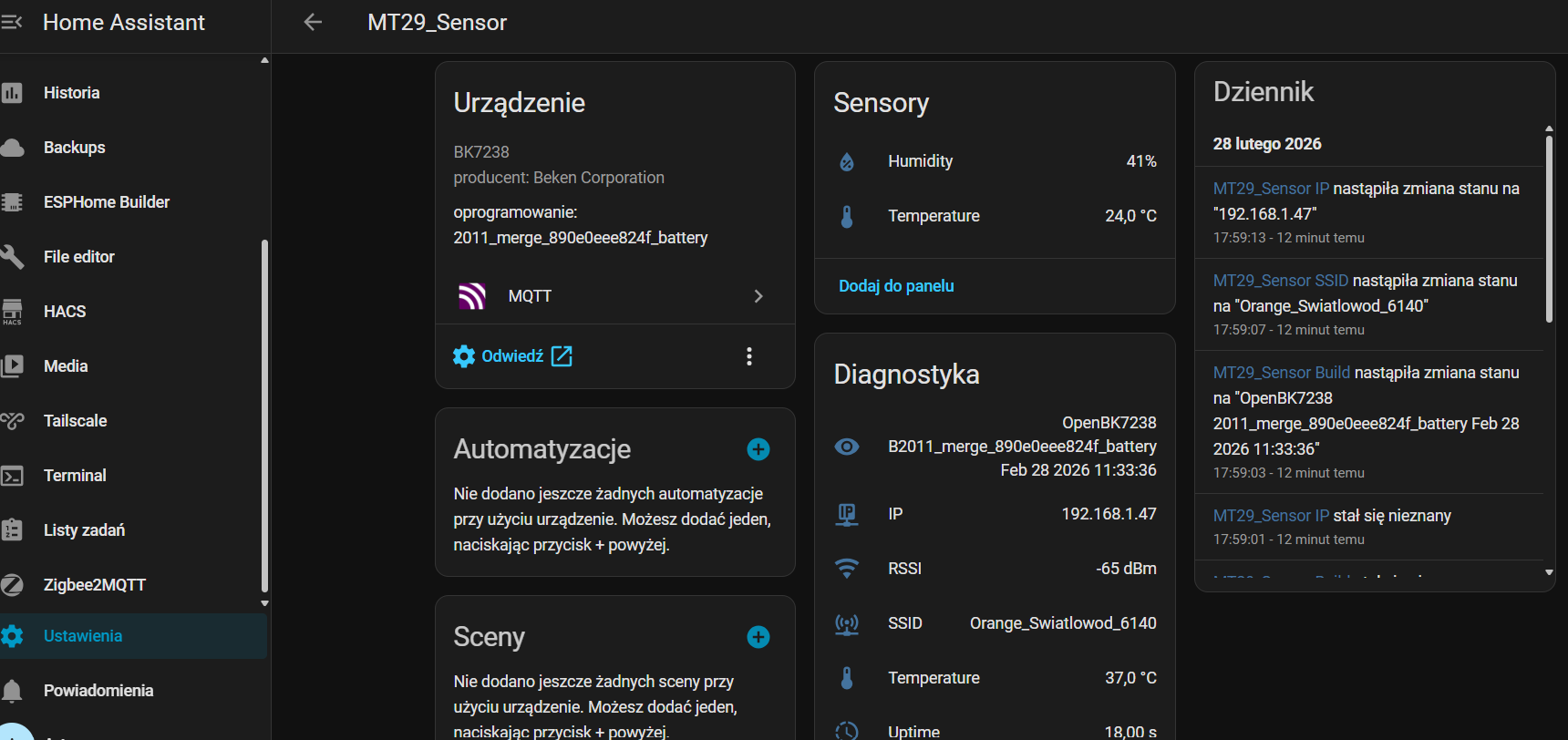Click the Build diagnostic eye icon

847,447
